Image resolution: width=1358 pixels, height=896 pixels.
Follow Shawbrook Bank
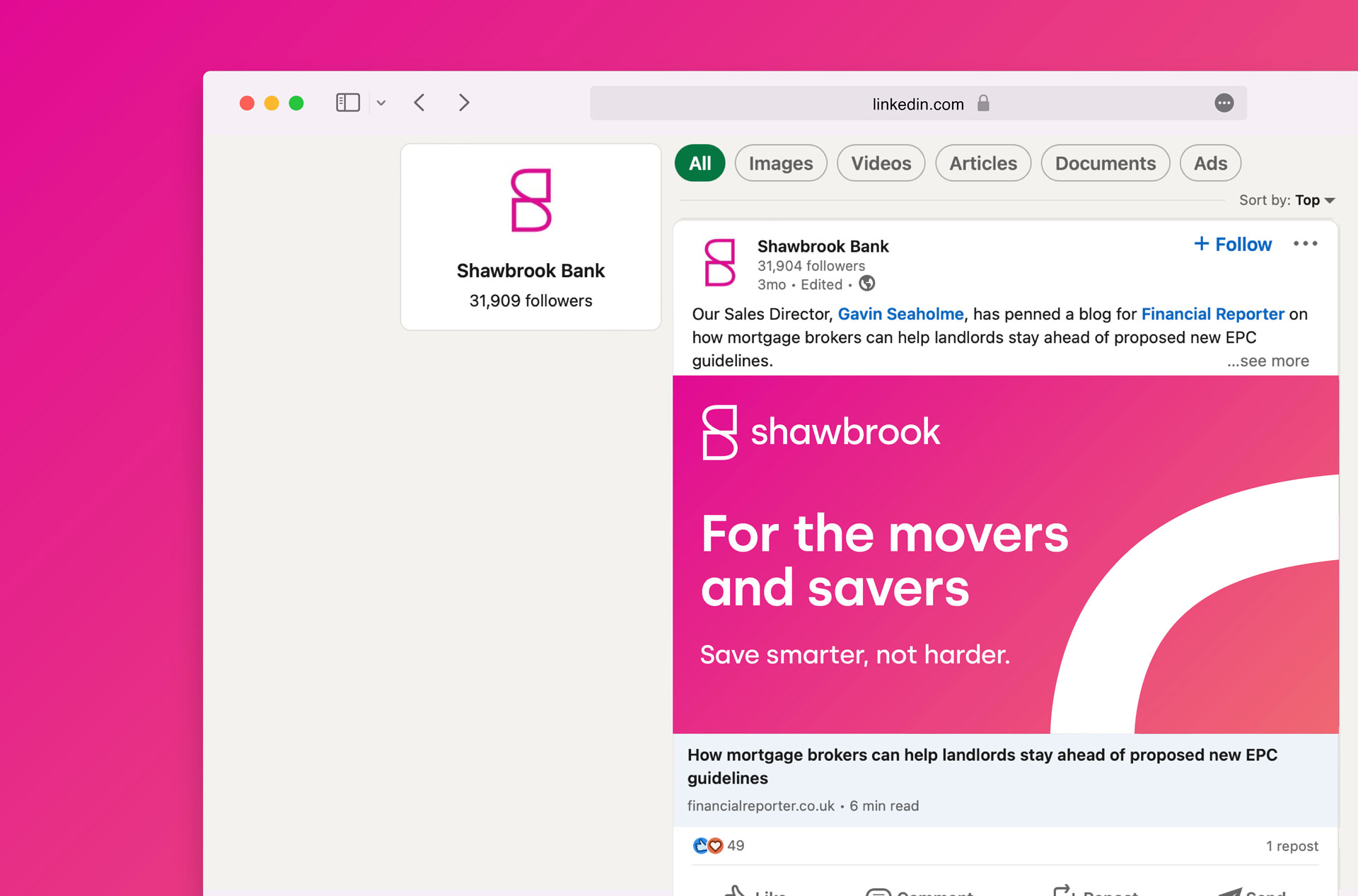pyautogui.click(x=1233, y=245)
